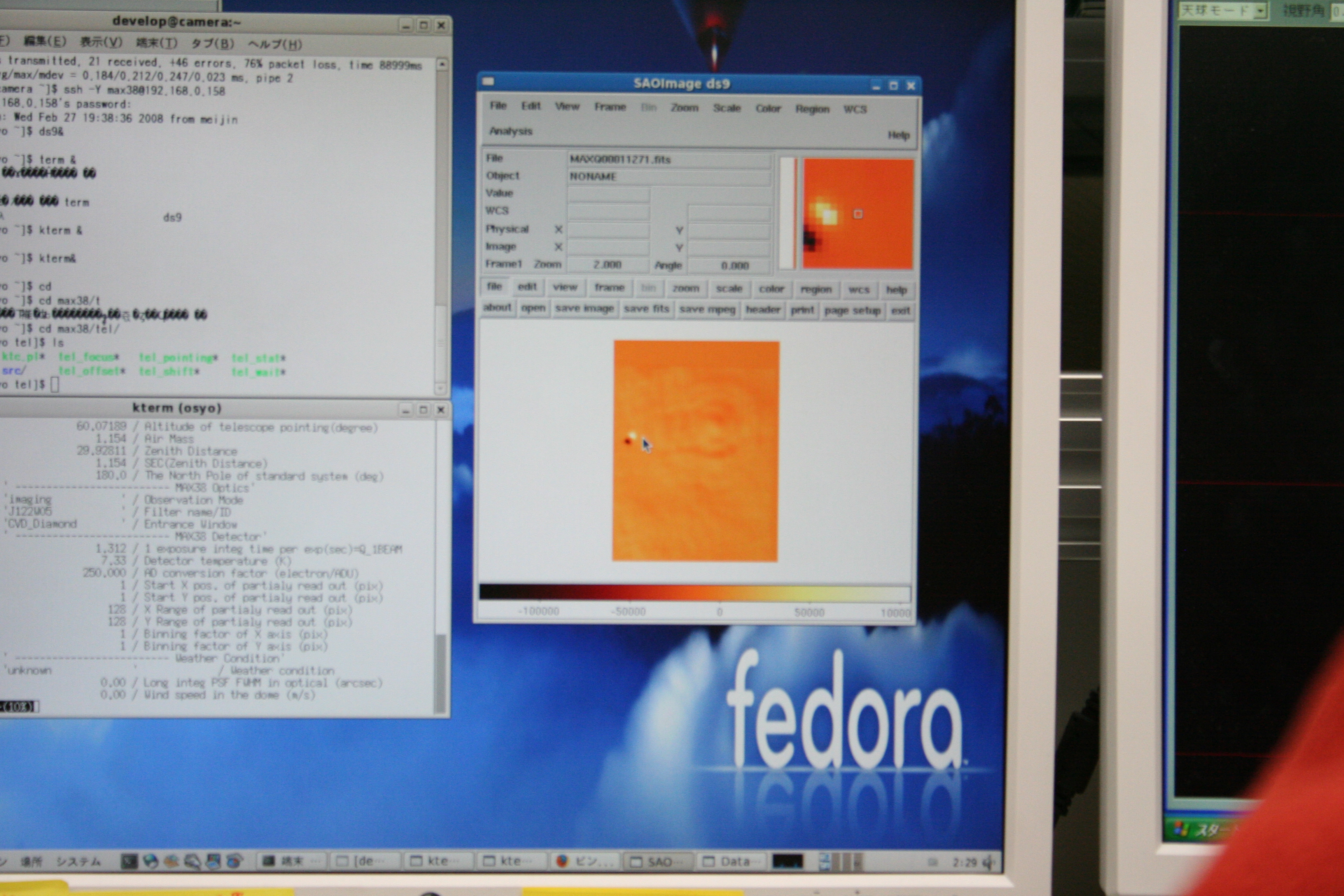Open the Analysis menu in ds9
The width and height of the screenshot is (1344, 896).
tap(510, 131)
